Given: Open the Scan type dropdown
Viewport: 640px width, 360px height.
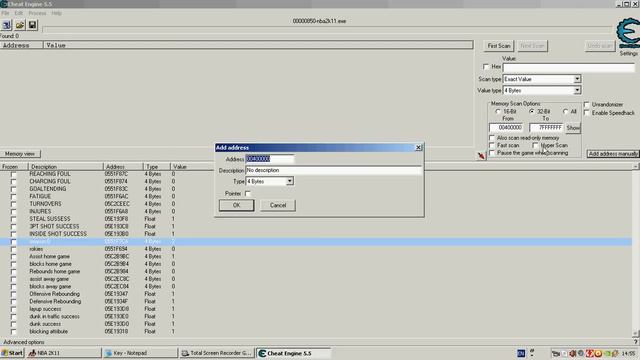Looking at the screenshot, I should 577,79.
